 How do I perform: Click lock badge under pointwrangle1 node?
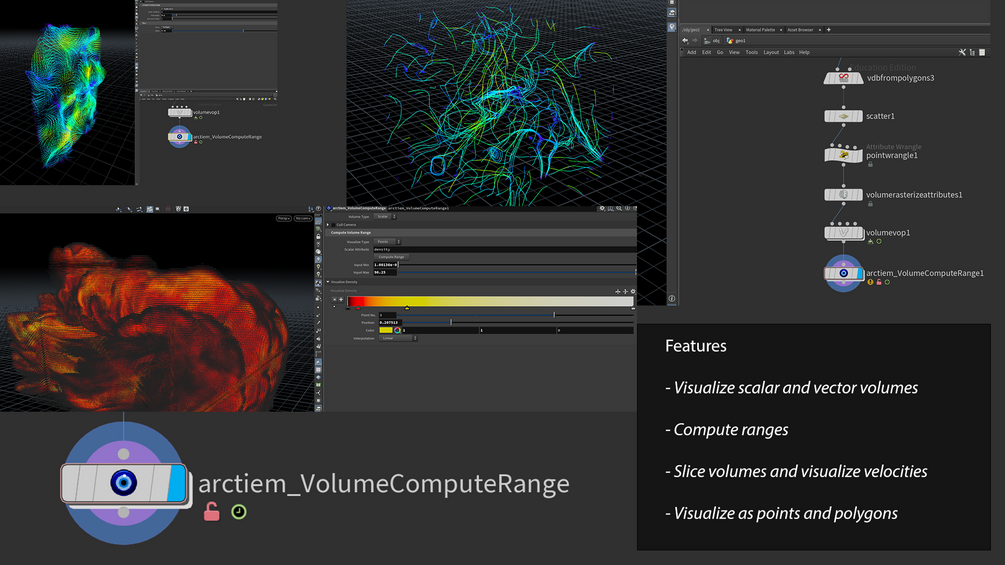coord(870,165)
